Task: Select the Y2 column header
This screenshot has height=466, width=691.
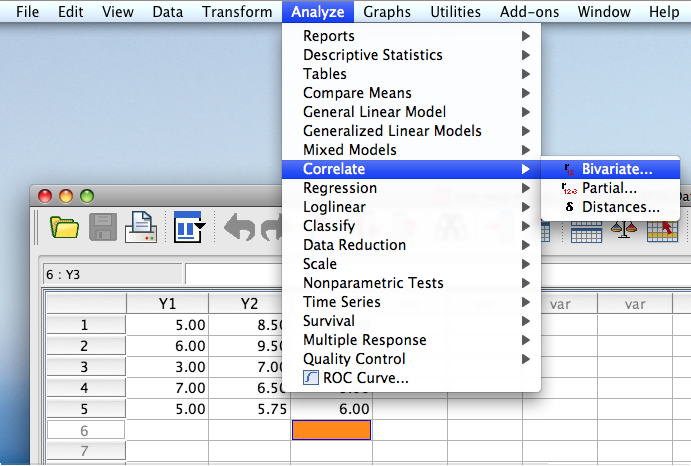Action: point(249,303)
